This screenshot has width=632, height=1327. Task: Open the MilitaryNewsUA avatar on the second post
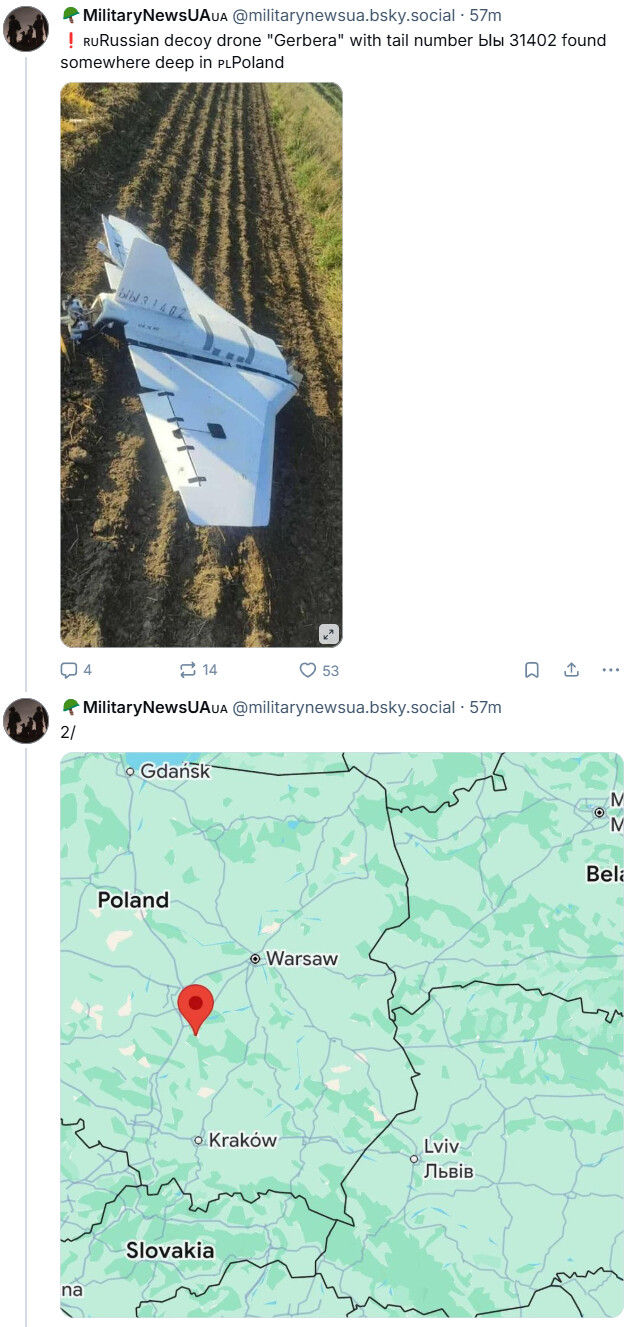[x=26, y=720]
